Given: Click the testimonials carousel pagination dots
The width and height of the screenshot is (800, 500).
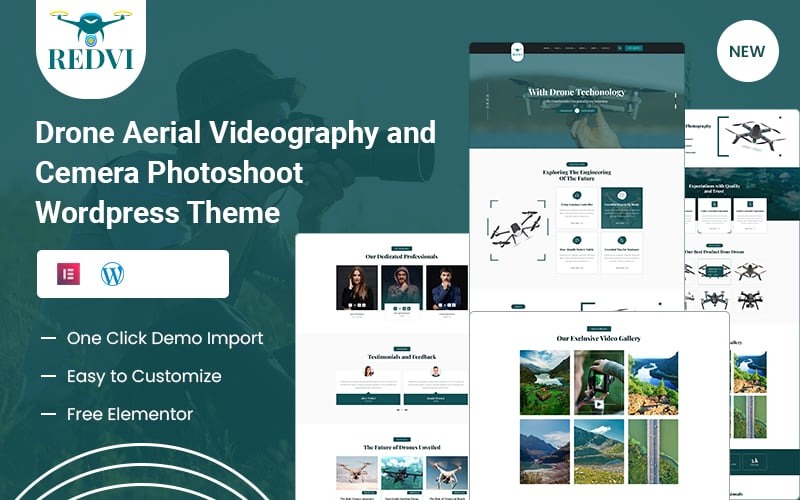Looking at the screenshot, I should click(401, 410).
